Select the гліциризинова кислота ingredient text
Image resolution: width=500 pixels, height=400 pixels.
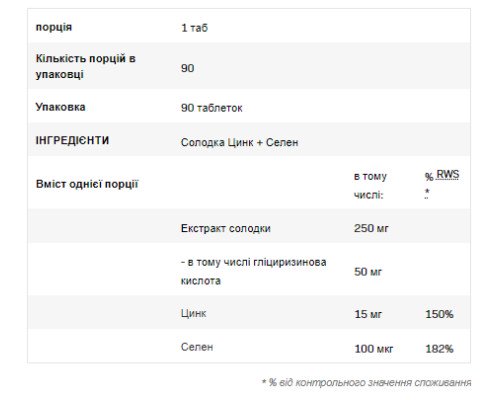click(253, 271)
